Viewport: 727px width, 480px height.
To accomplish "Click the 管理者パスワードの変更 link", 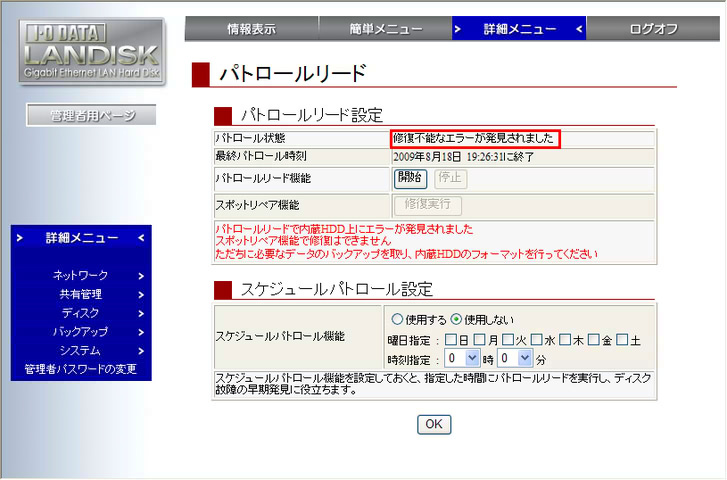I will (80, 370).
